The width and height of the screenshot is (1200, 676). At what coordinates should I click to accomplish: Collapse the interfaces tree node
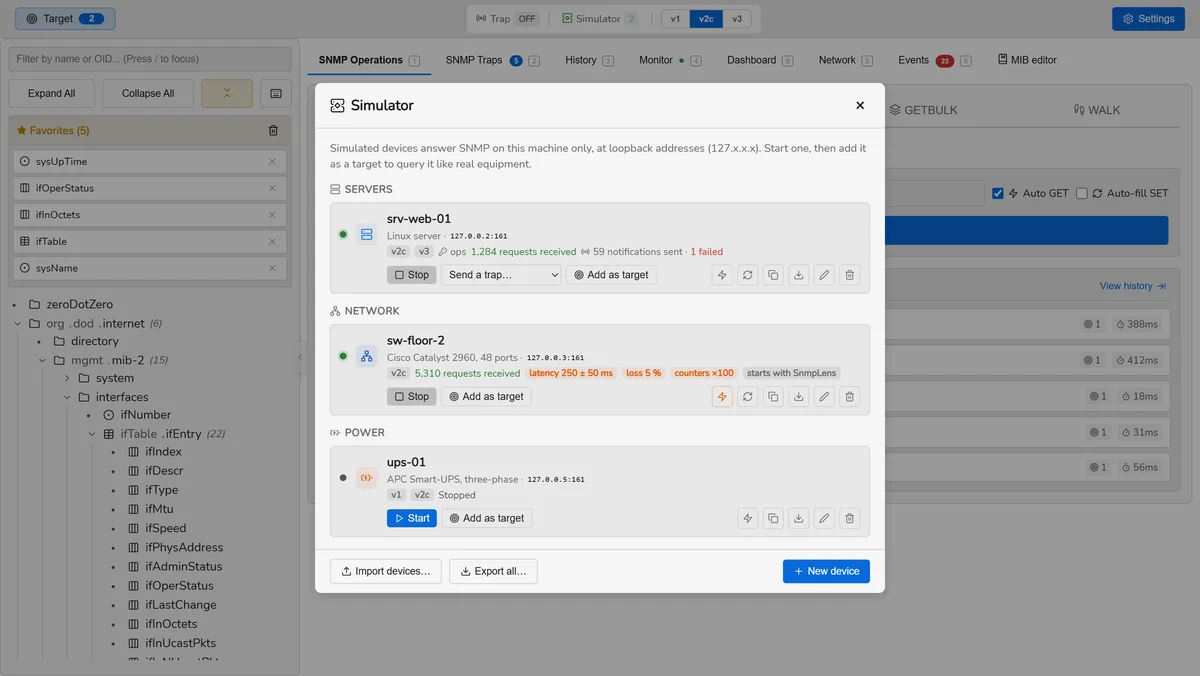[x=68, y=397]
